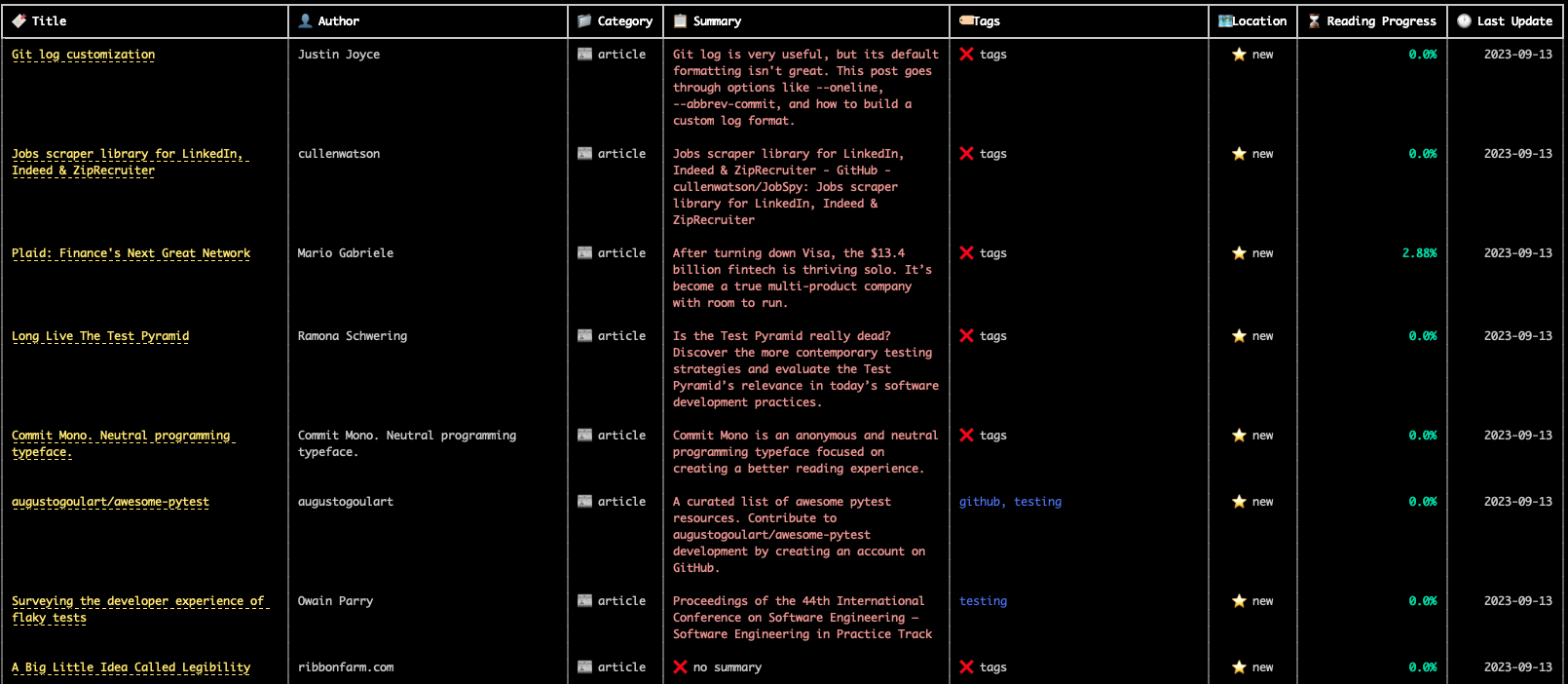
Task: Click red X tags icon in Legibility row
Action: (966, 667)
